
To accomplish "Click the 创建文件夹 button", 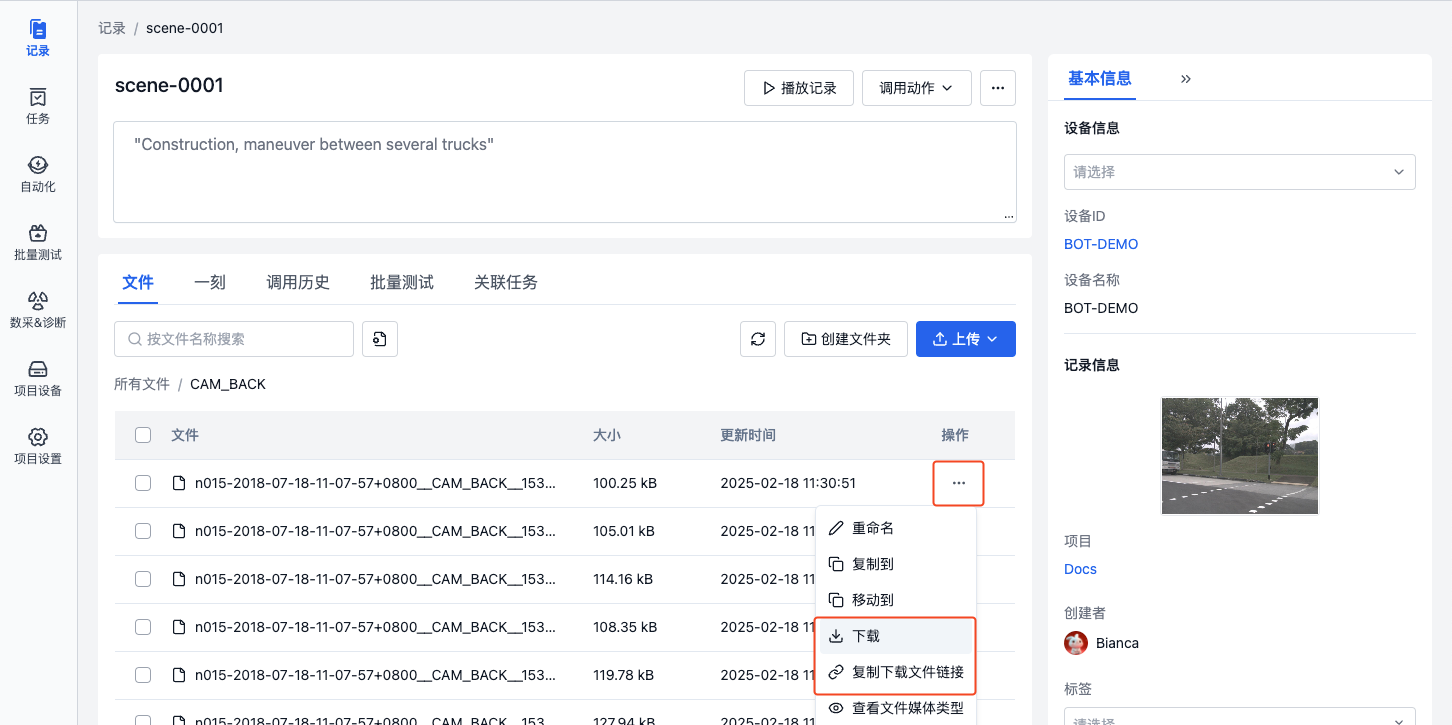I will (x=845, y=339).
